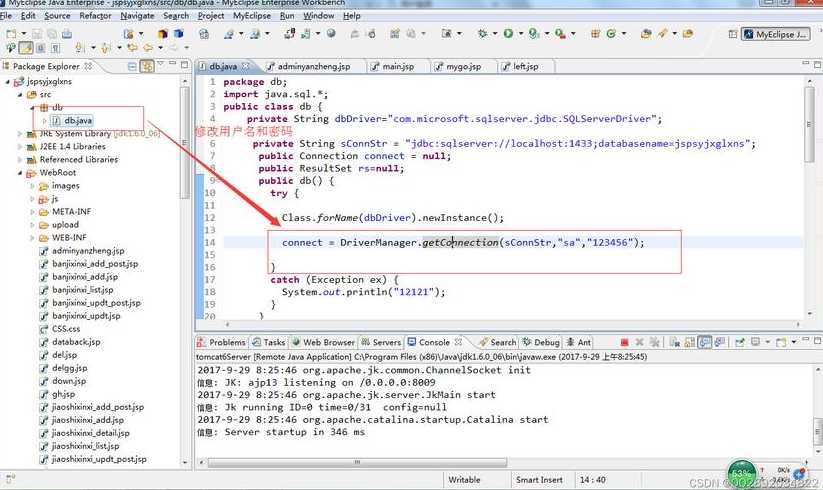The height and width of the screenshot is (490, 823).
Task: Switch to adminyanzheng.jsp editor tab
Action: pos(313,67)
